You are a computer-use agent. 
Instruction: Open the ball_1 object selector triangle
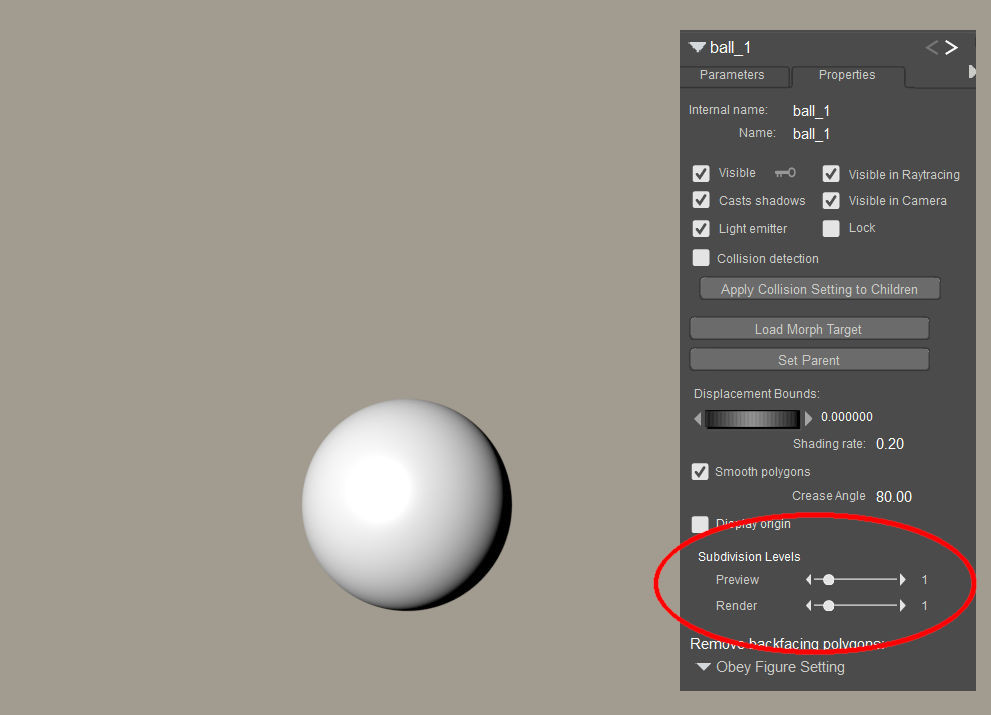(x=697, y=47)
